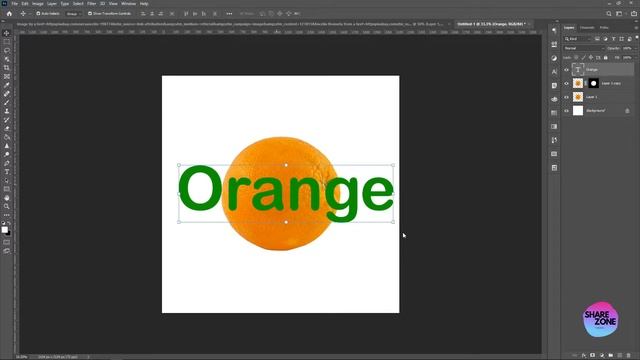The width and height of the screenshot is (640, 360).
Task: Click the Create new group folder icon
Action: 611,356
